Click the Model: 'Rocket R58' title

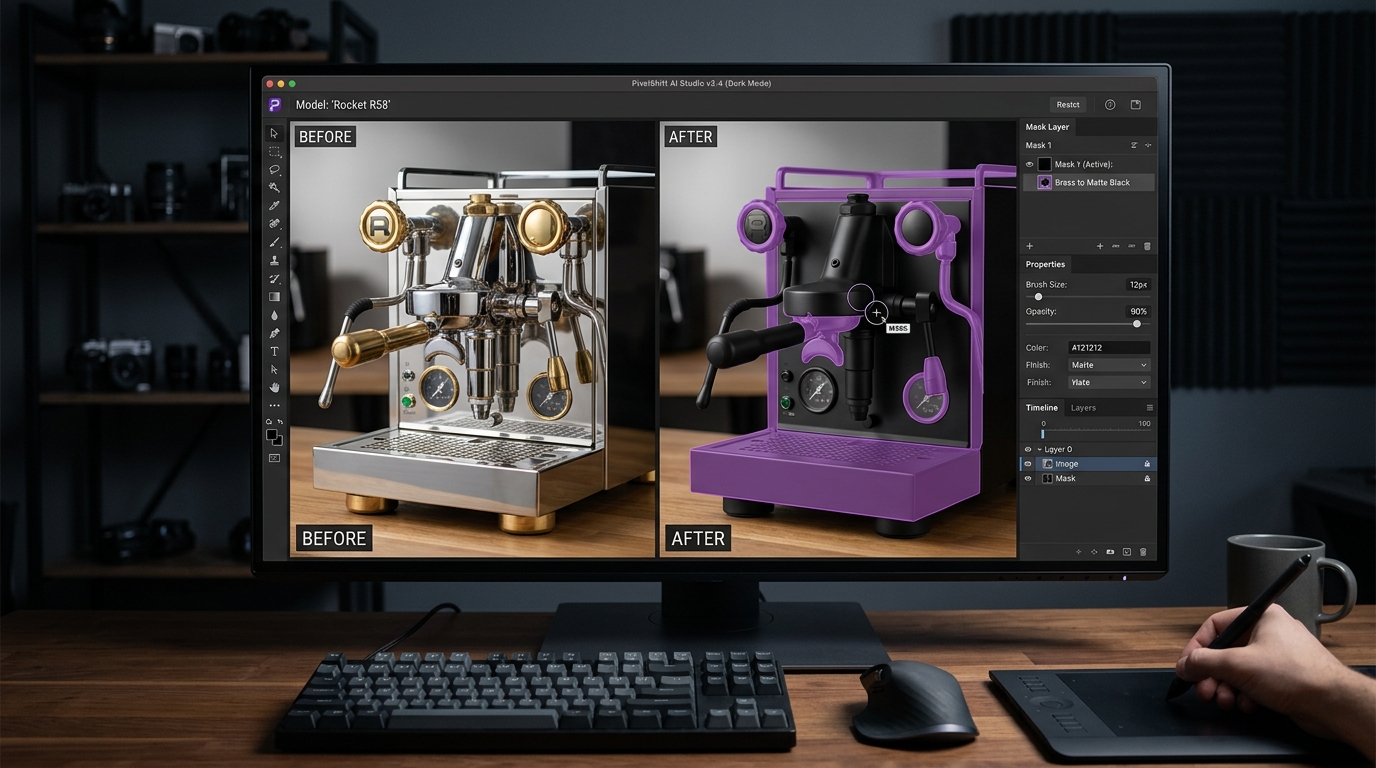(343, 105)
